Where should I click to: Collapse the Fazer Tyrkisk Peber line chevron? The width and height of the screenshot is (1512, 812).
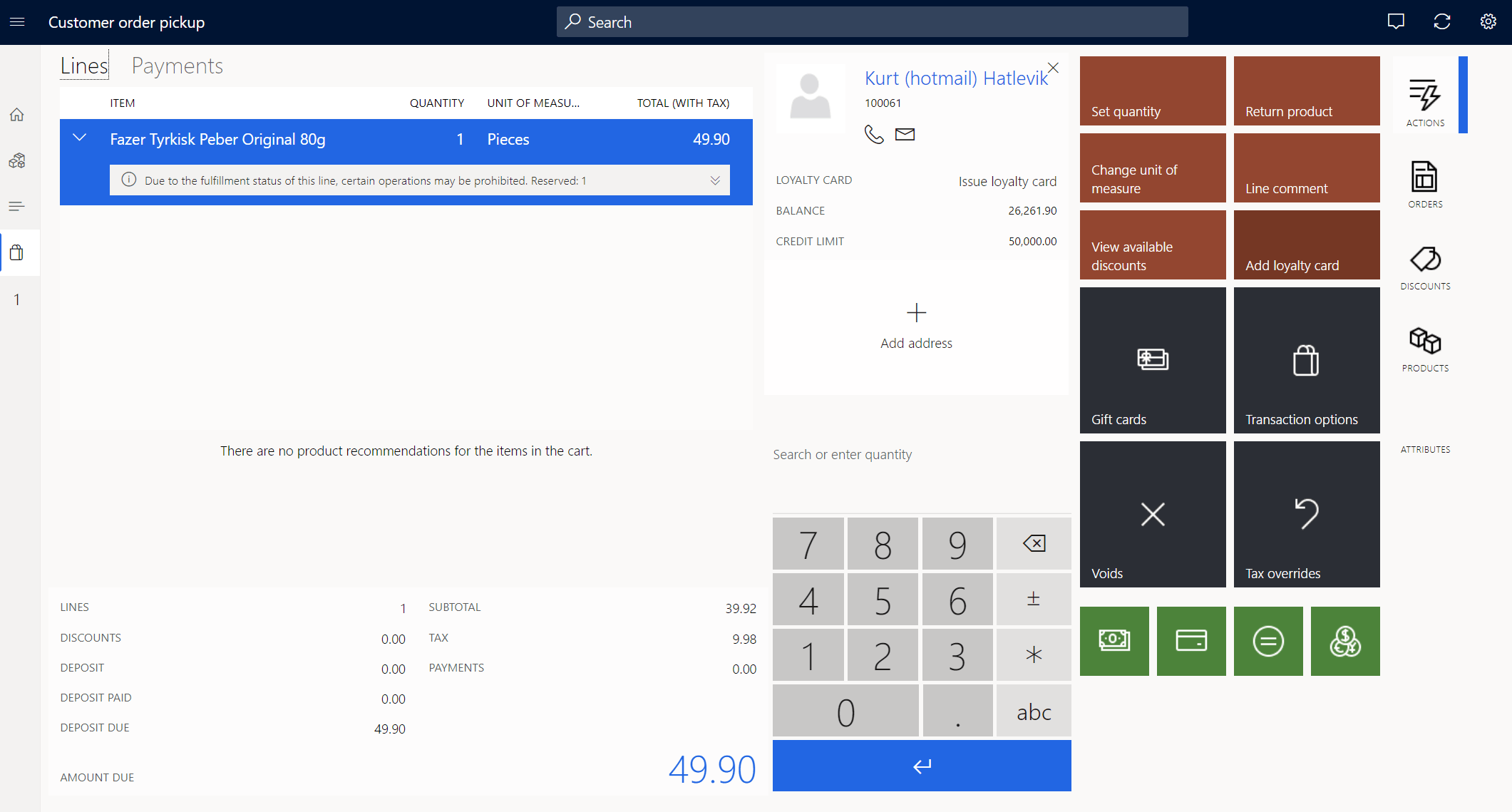pyautogui.click(x=80, y=138)
